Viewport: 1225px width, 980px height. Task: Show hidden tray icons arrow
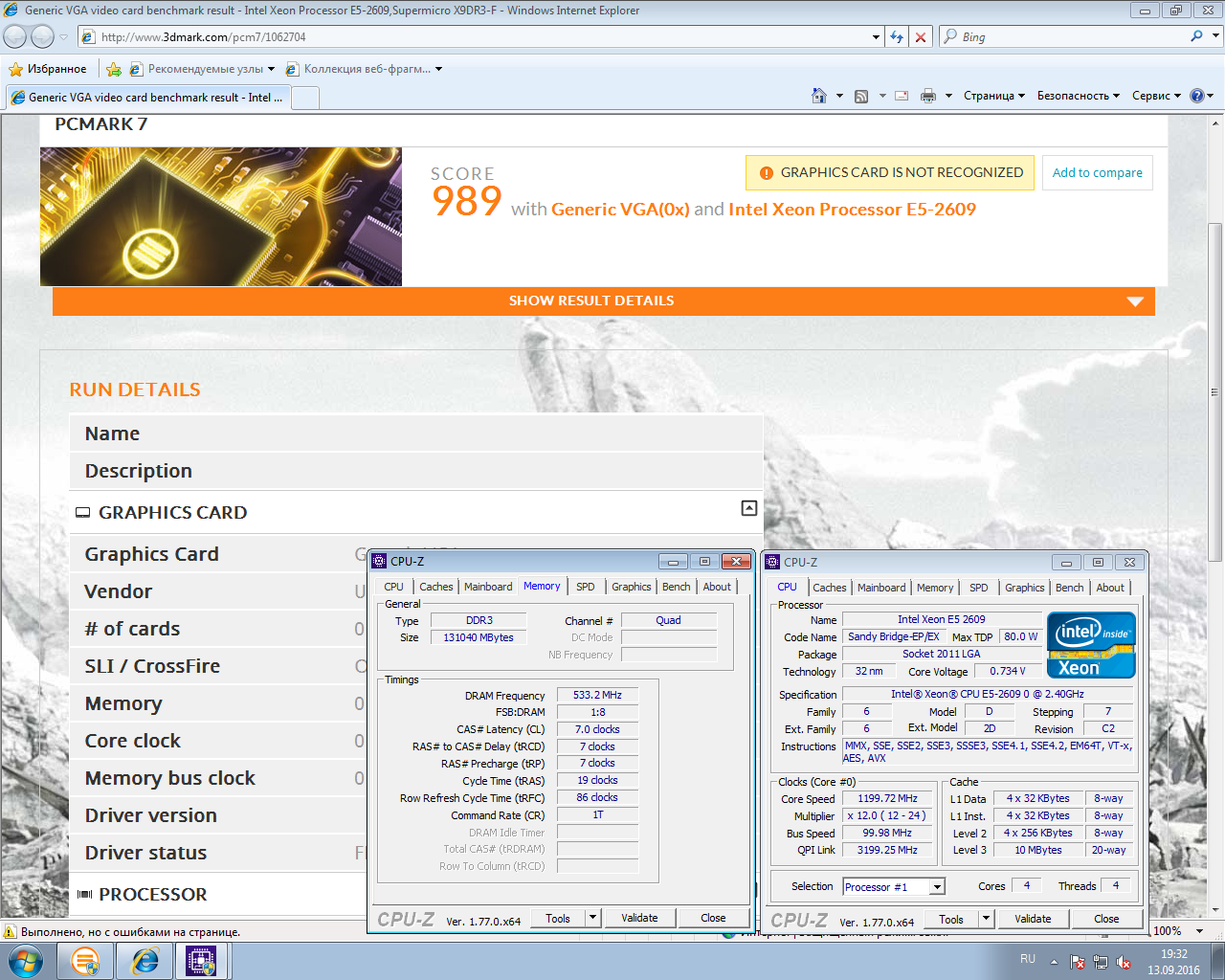tap(1054, 962)
